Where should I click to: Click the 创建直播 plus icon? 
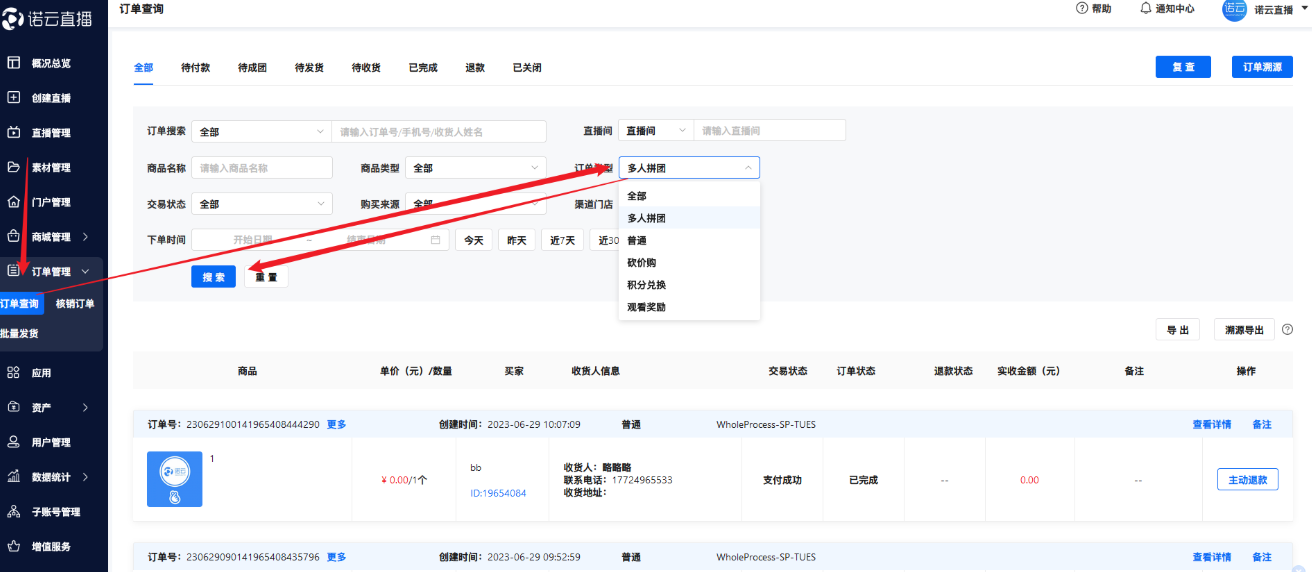click(14, 98)
